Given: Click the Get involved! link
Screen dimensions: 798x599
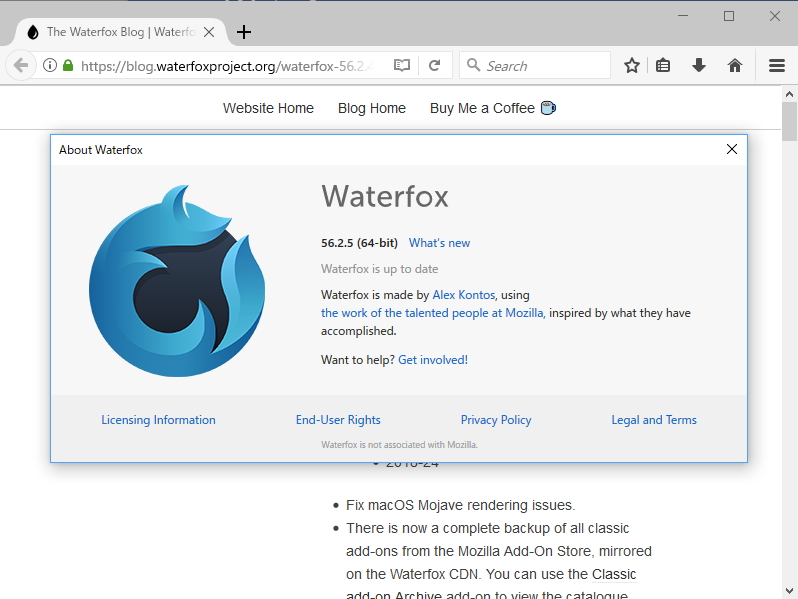Looking at the screenshot, I should [433, 360].
